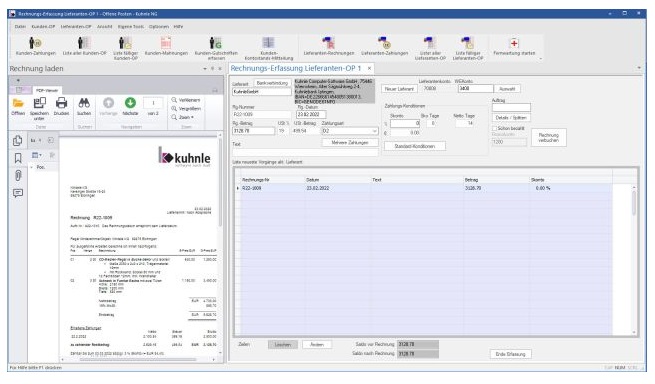655x384 pixels.
Task: Click Verkleinern zoom-out in PDF viewer
Action: pyautogui.click(x=186, y=100)
